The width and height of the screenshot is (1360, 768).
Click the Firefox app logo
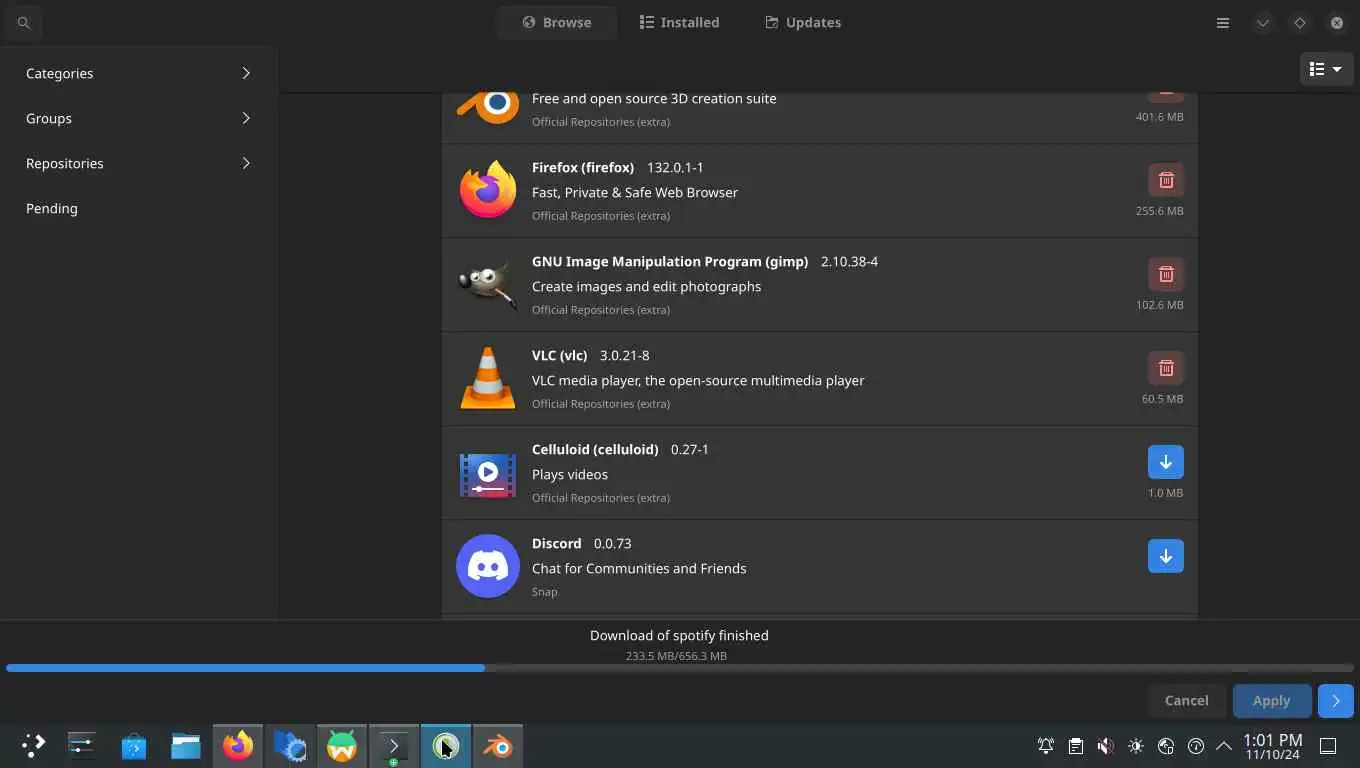(488, 190)
